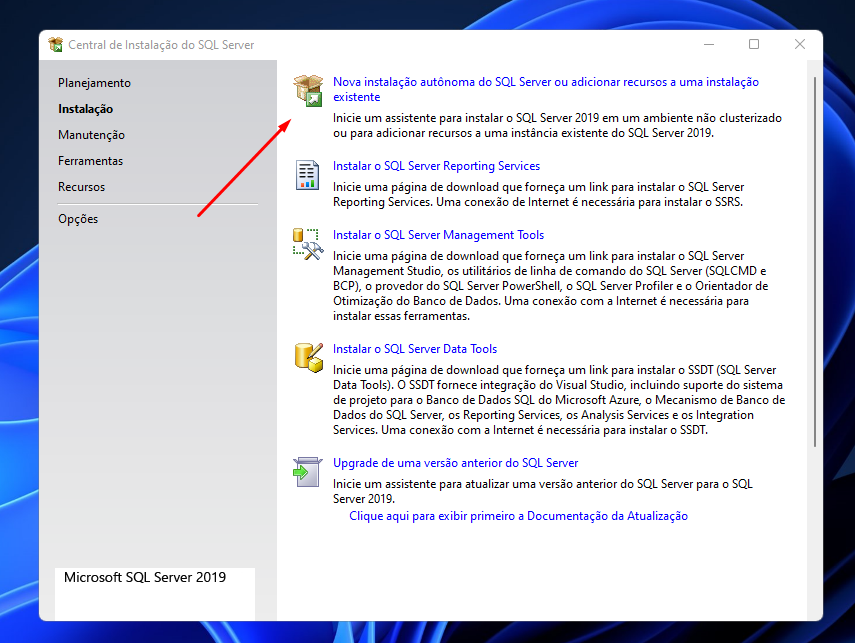Click the SQL Server icon in the title bar
Viewport: 855px width, 643px height.
tap(57, 44)
